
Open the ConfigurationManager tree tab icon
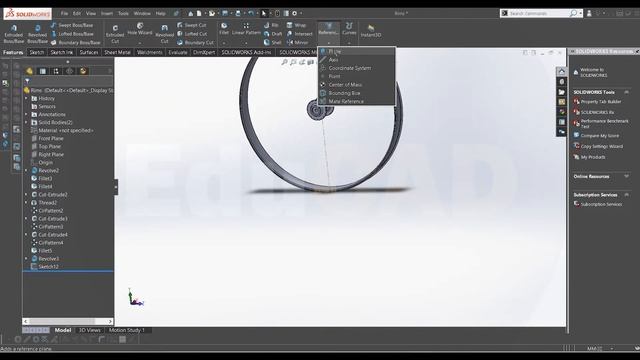[x=56, y=71]
